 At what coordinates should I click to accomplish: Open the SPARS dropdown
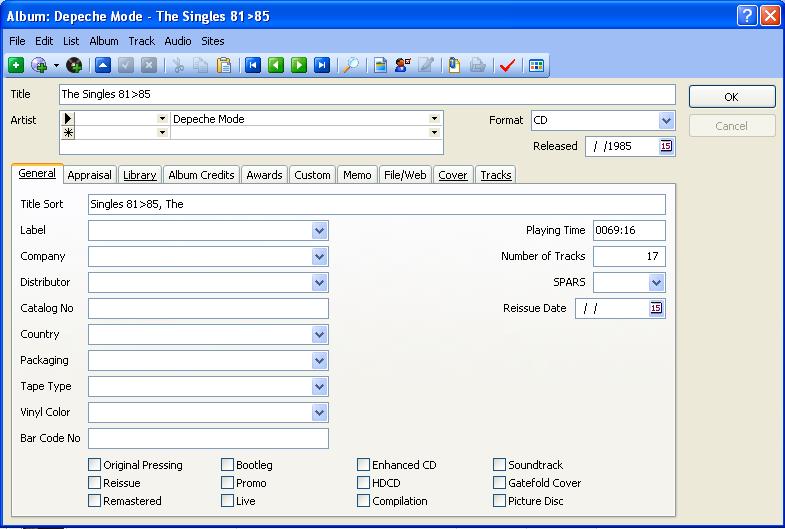(x=656, y=283)
